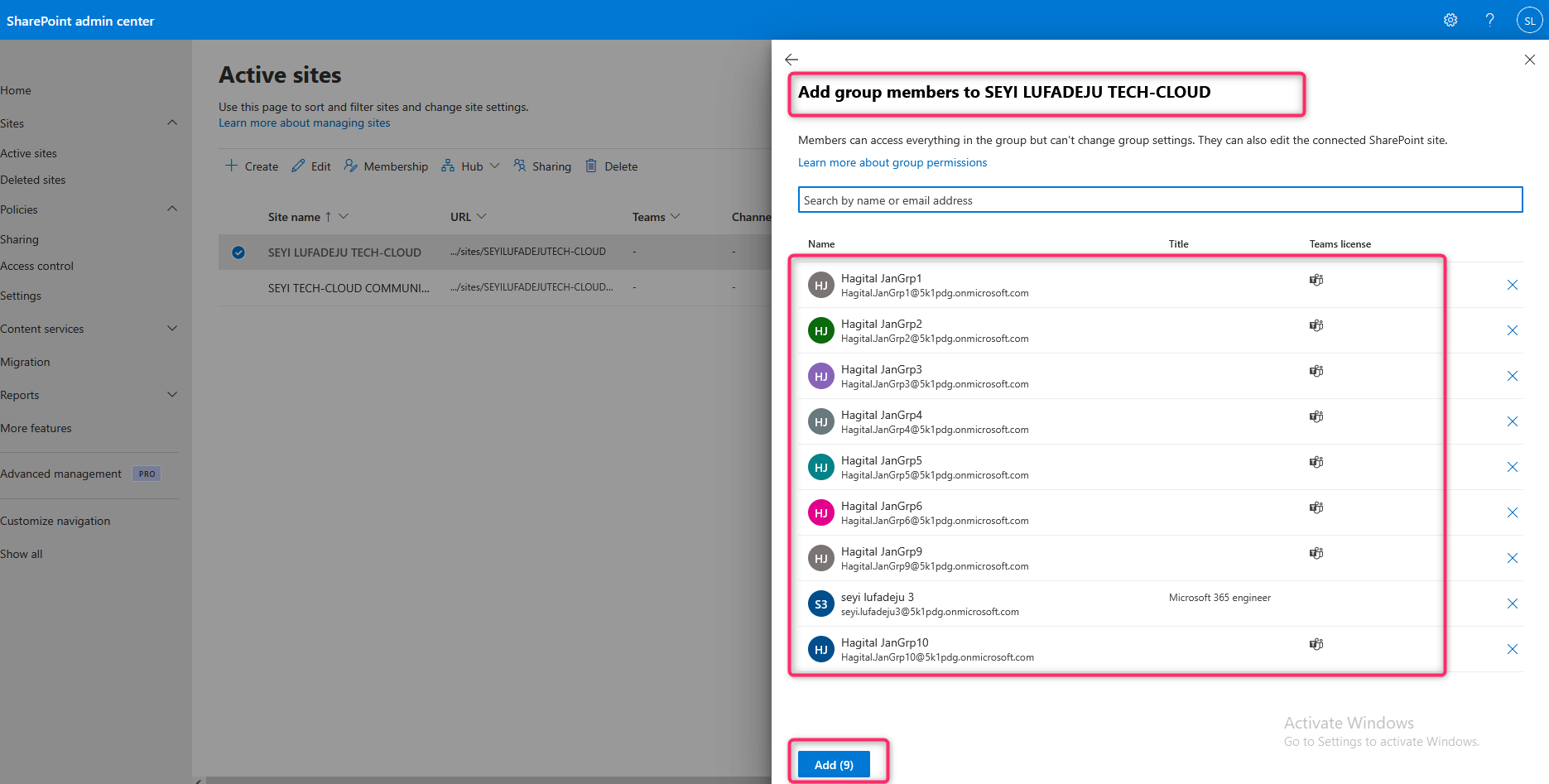Screen dimensions: 1549x784
Task: Click the S3 avatar of seyi lufadeju 3
Action: (x=821, y=604)
